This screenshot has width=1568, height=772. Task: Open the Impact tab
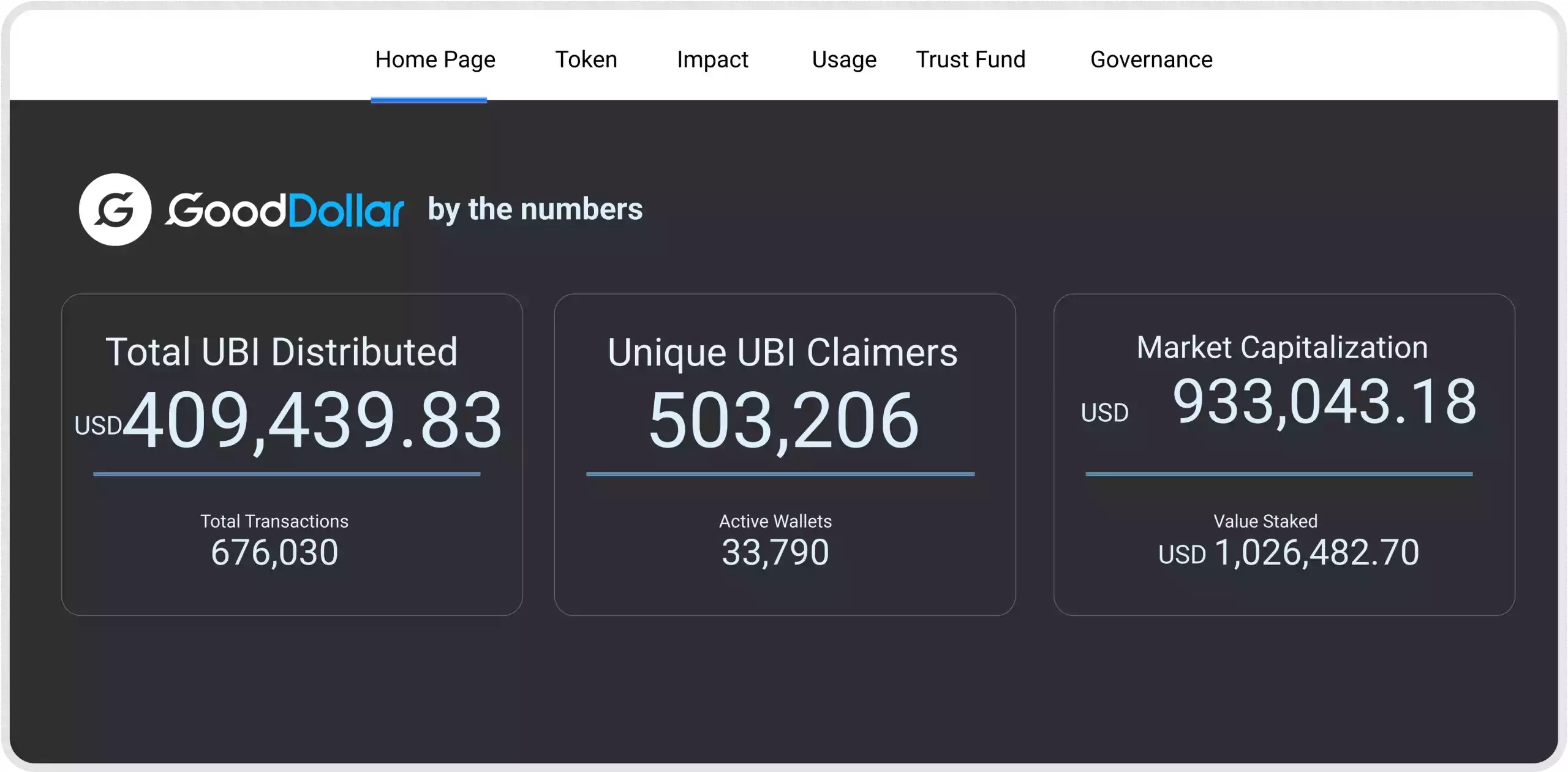tap(712, 60)
